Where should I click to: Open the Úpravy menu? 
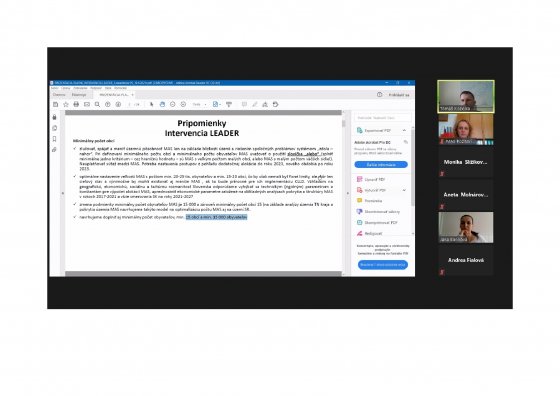pos(66,88)
